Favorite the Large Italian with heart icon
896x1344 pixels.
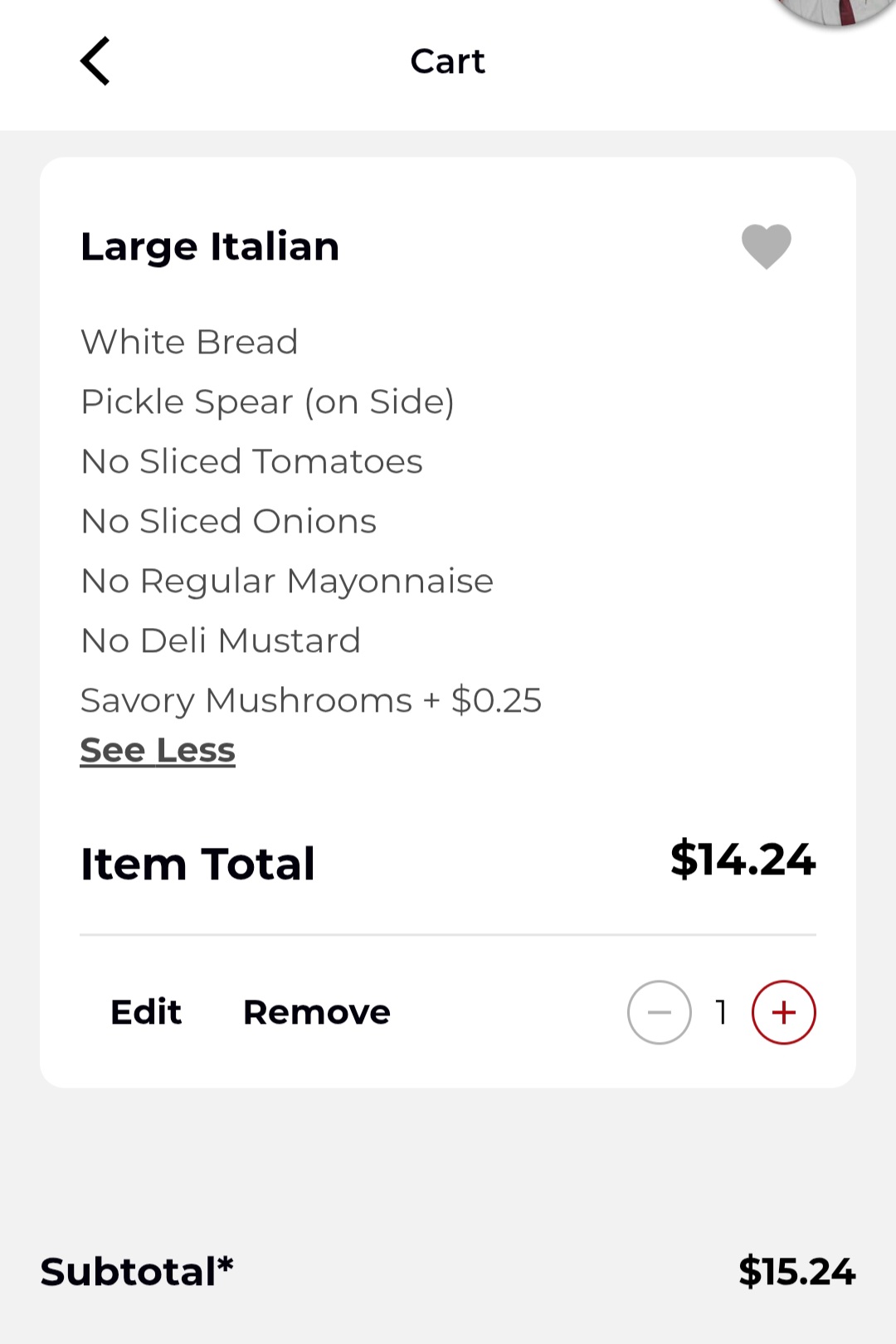[x=766, y=246]
